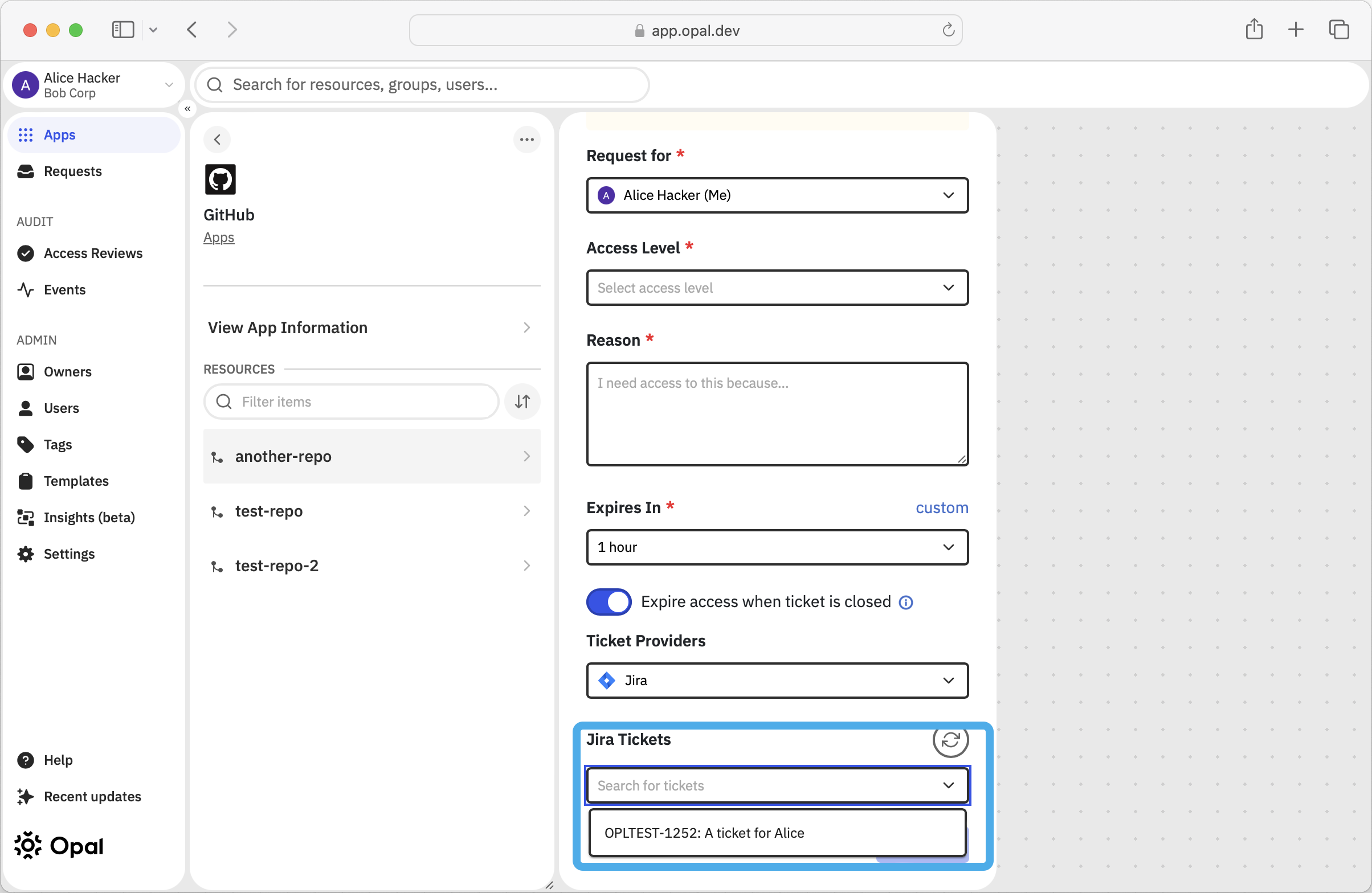Image resolution: width=1372 pixels, height=893 pixels.
Task: Click the info icon beside ticket expiry
Action: coord(905,602)
